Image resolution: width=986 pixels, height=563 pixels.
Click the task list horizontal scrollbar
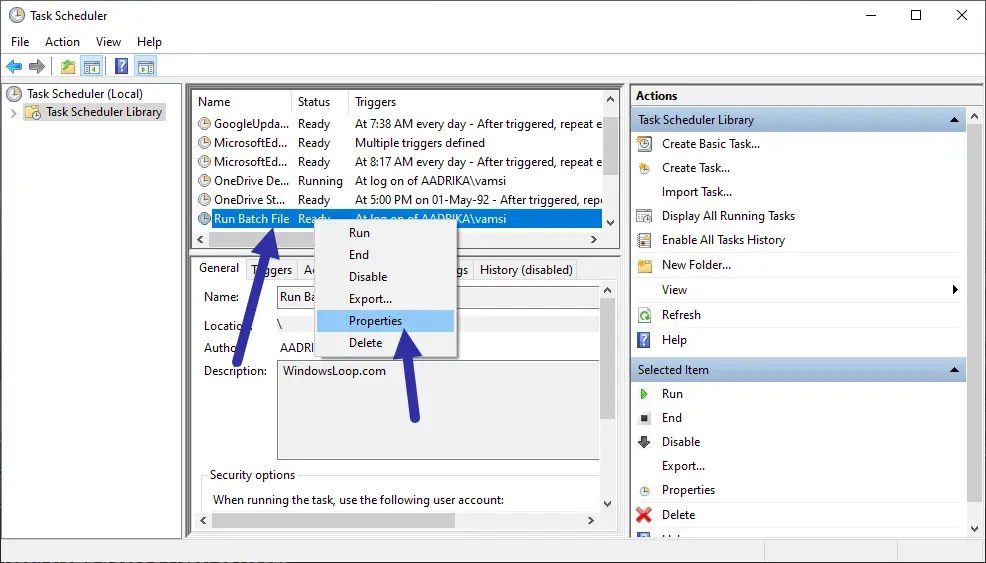tap(397, 240)
